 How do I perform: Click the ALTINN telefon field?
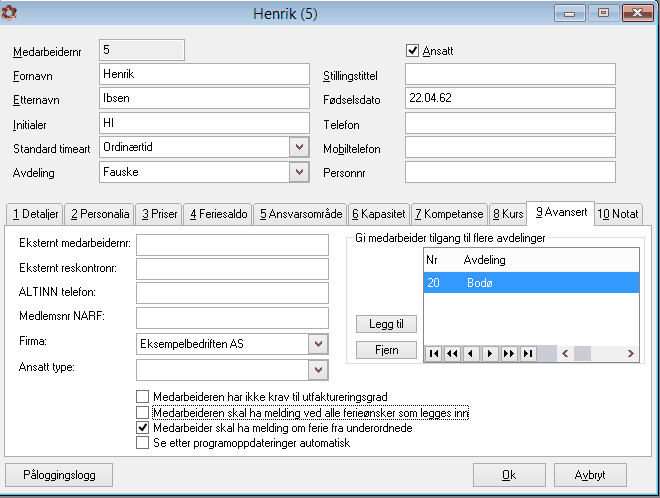(x=232, y=293)
